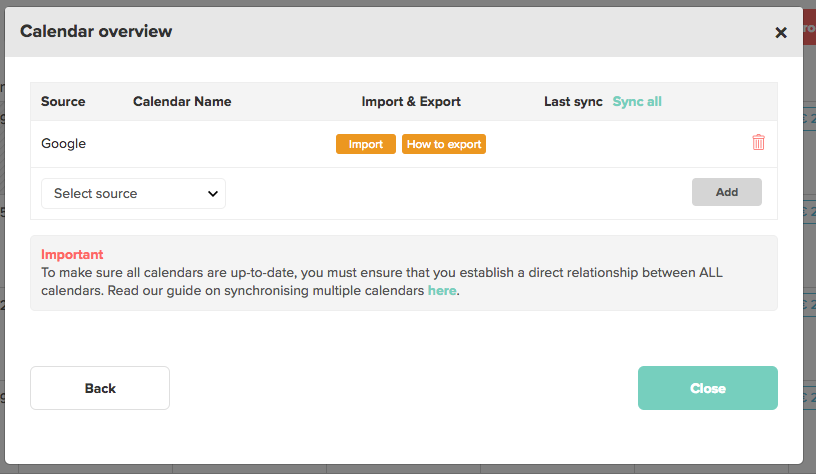Screen dimensions: 816x474
Task: Select the Google source row text
Action: tap(63, 144)
